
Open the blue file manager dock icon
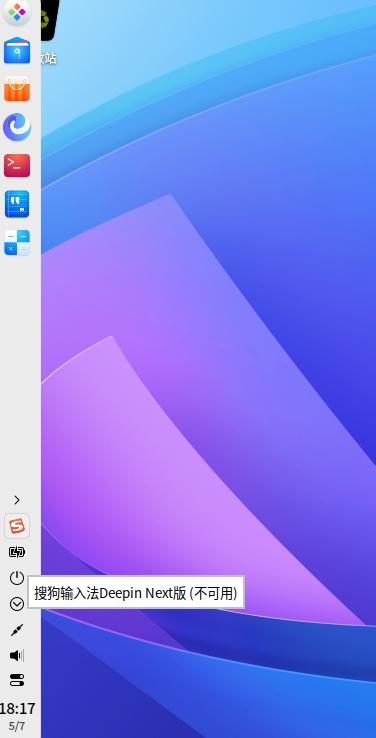click(x=17, y=50)
